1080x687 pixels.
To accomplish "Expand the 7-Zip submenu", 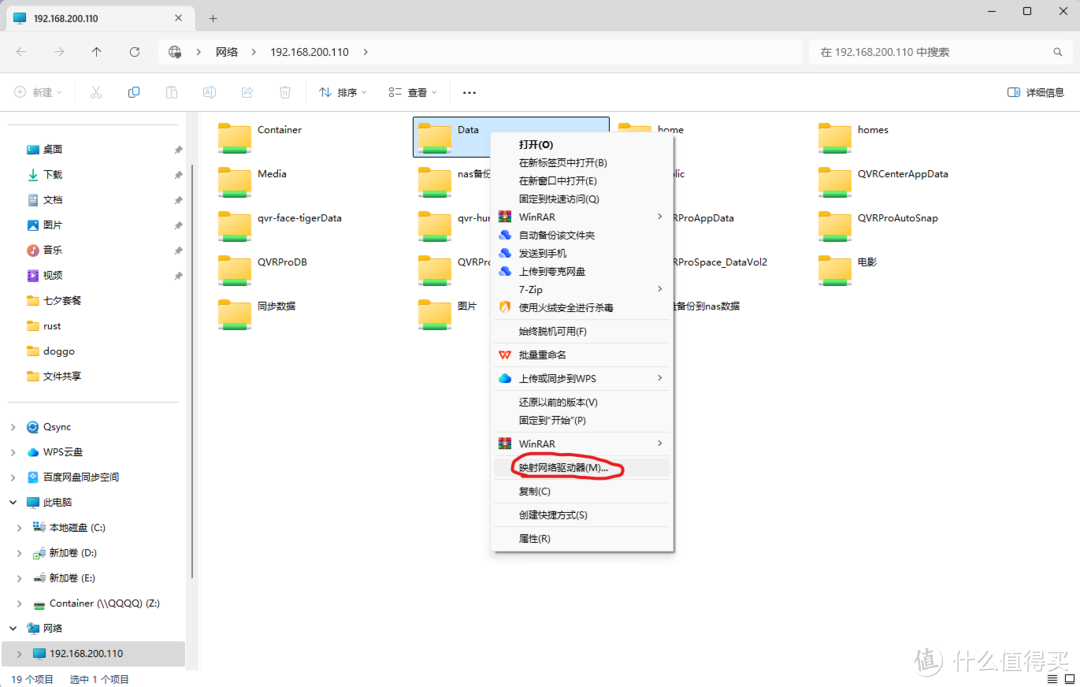I will coord(582,289).
